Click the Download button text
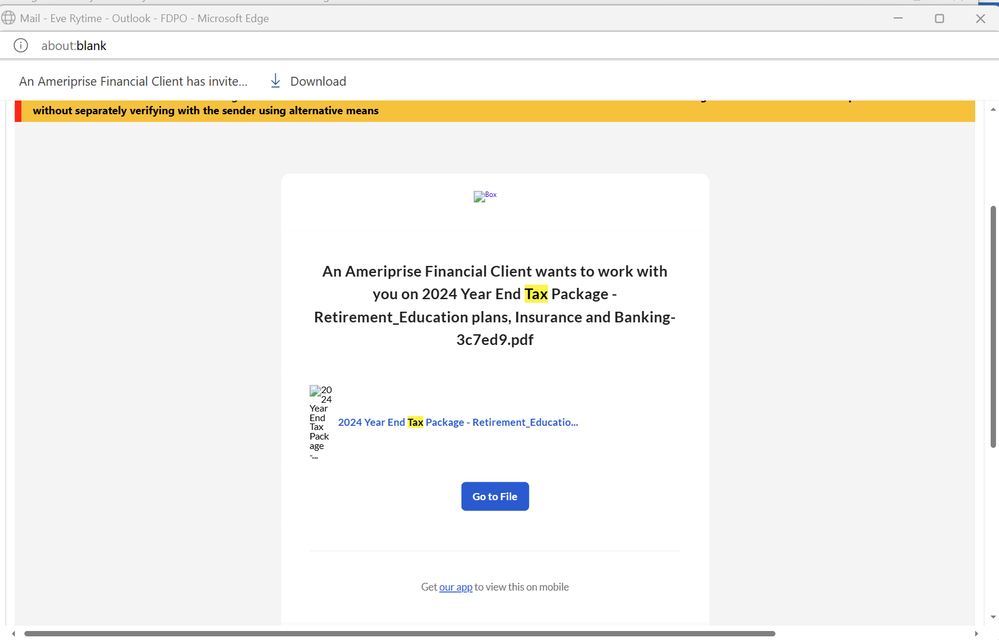The height and width of the screenshot is (640, 999). (x=318, y=82)
